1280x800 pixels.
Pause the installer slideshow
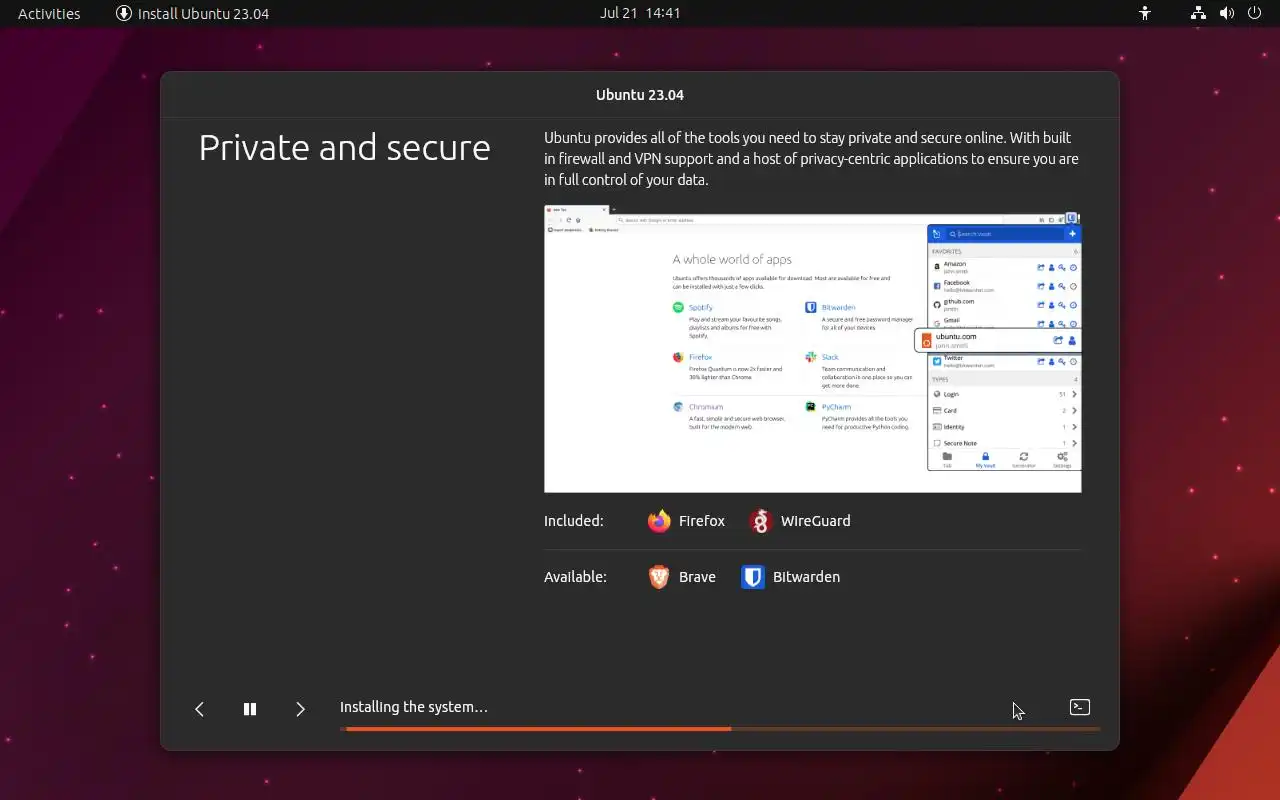click(250, 709)
